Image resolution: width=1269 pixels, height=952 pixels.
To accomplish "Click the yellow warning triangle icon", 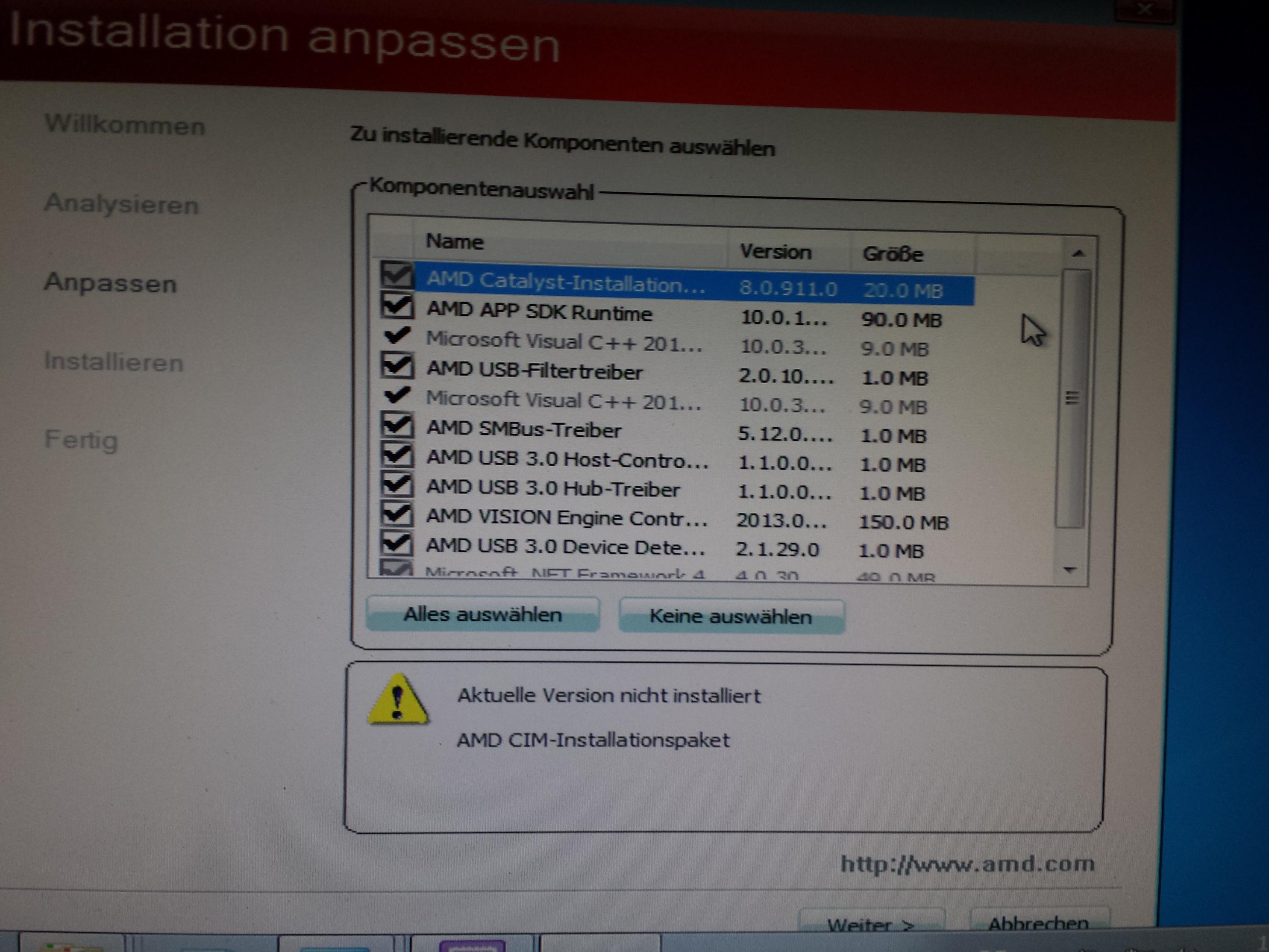I will tap(397, 701).
